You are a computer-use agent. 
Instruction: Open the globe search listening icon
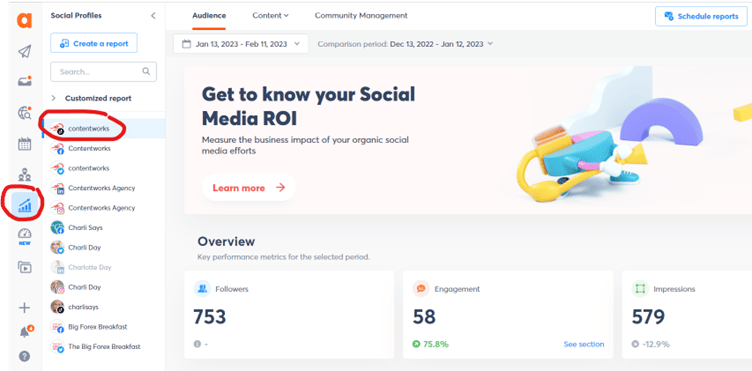coord(24,113)
